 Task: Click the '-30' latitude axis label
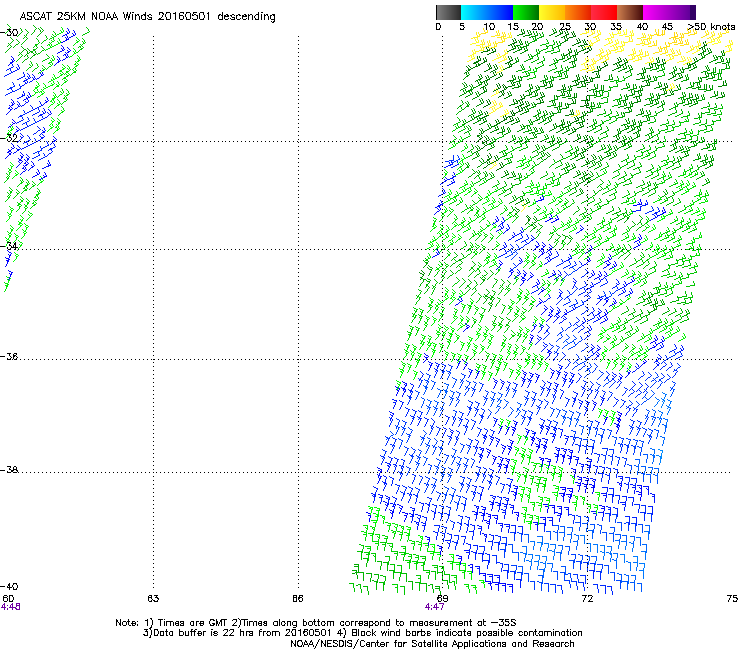click(x=9, y=33)
